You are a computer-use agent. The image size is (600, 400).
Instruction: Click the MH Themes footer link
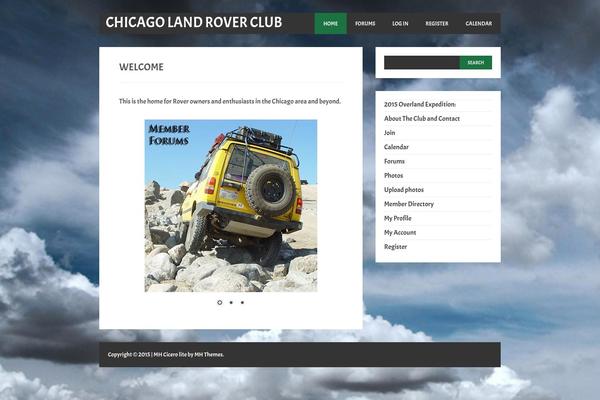click(x=209, y=354)
